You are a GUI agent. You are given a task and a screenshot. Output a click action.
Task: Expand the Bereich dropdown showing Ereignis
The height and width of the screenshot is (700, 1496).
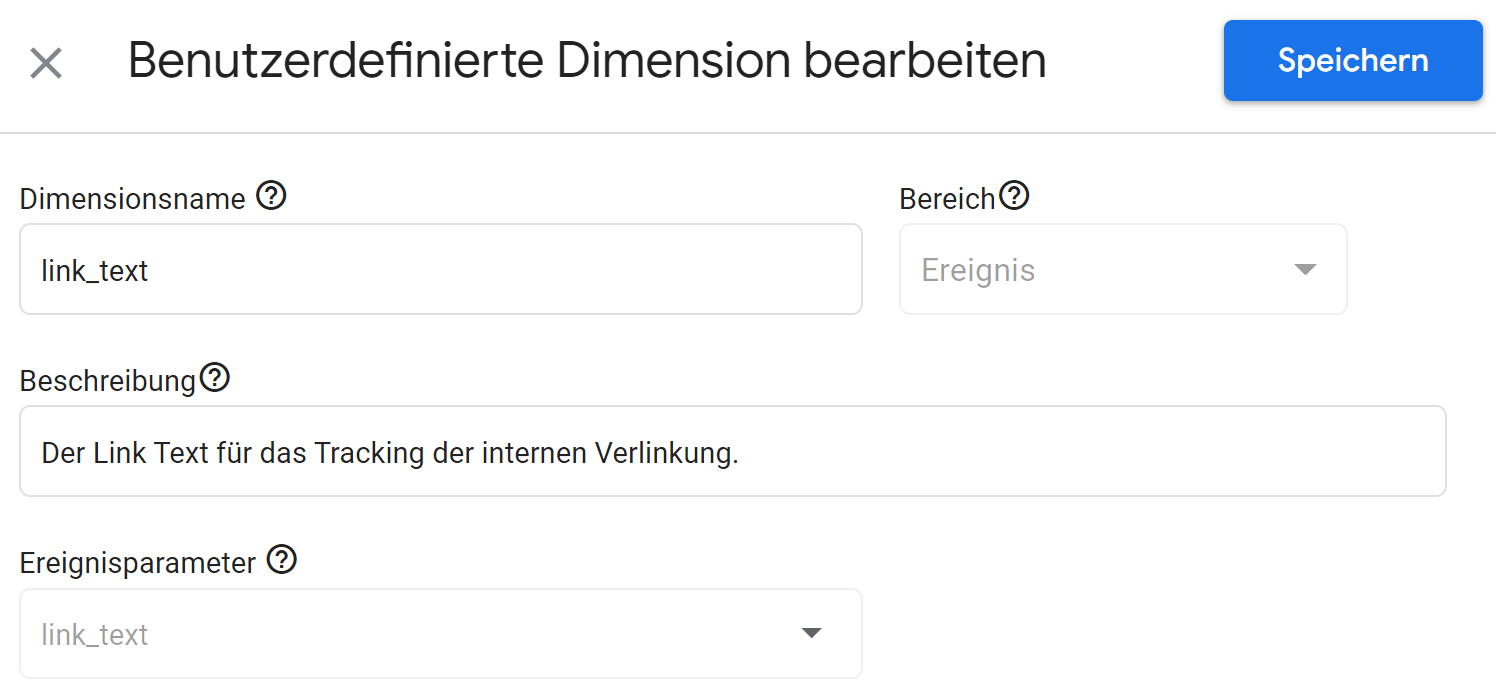point(1305,269)
